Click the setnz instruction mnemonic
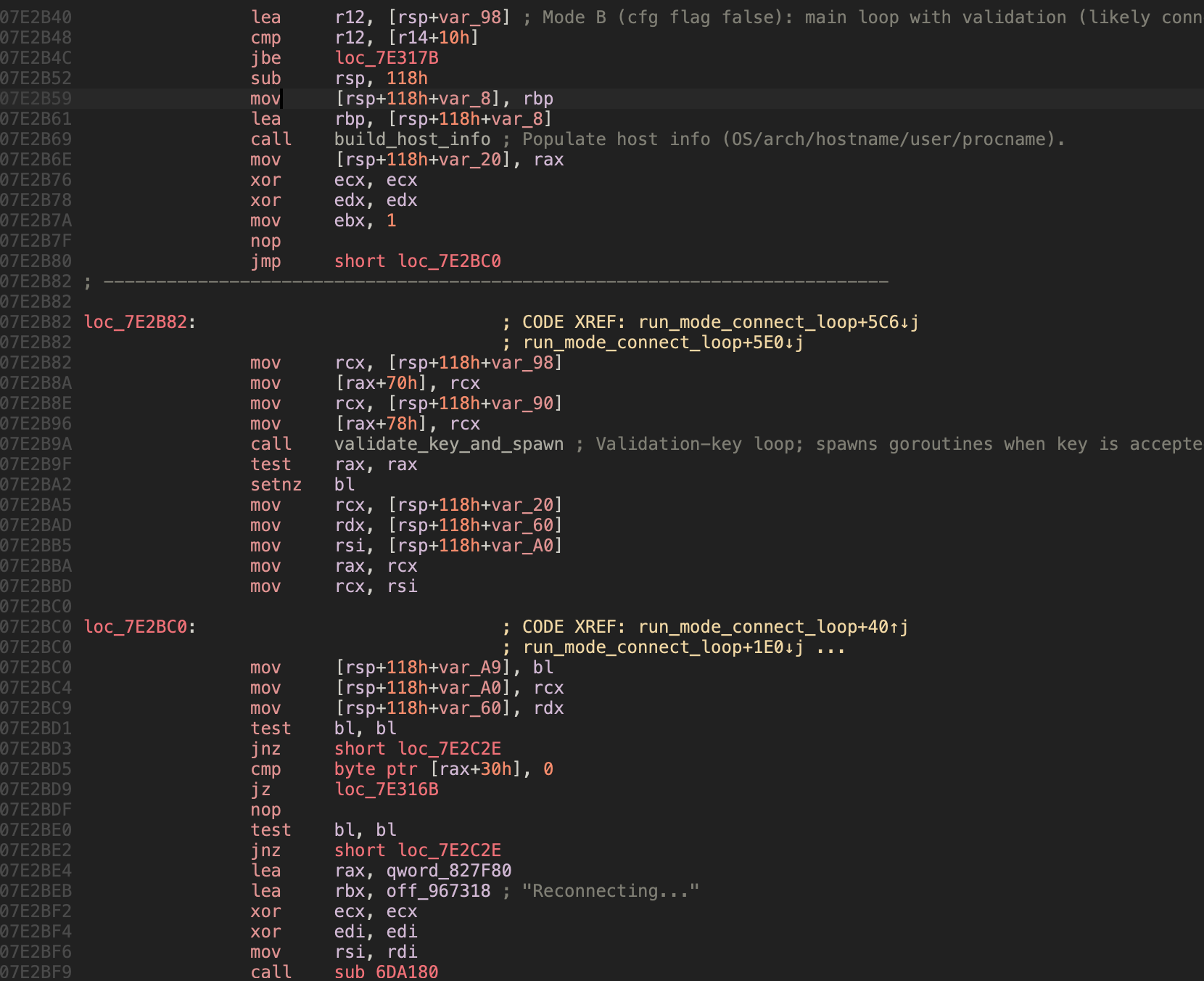 (276, 485)
